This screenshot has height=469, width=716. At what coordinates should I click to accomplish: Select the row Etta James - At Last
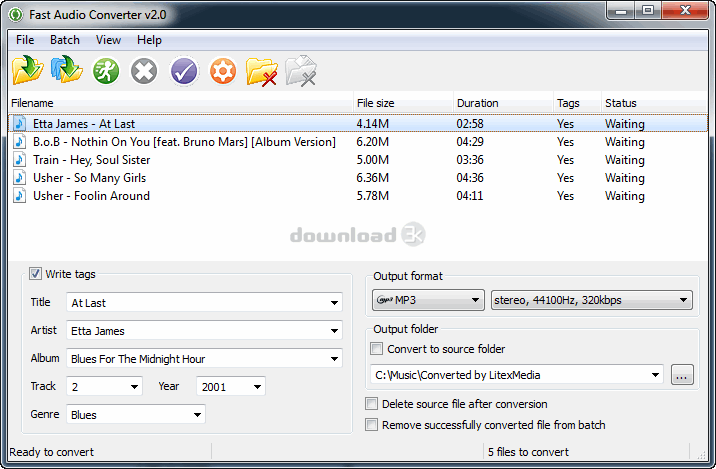point(358,123)
